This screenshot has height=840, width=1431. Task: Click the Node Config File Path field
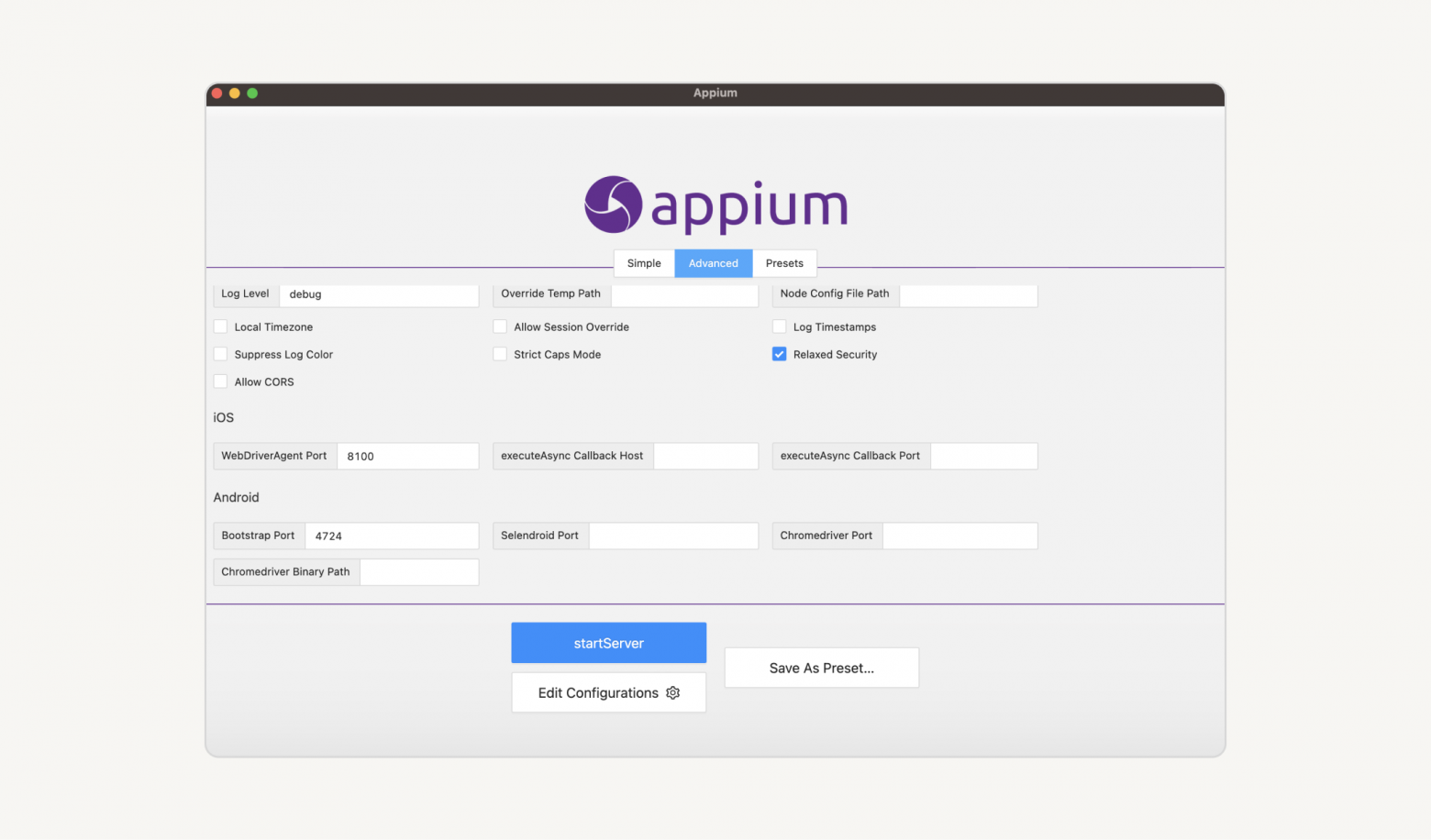click(969, 294)
